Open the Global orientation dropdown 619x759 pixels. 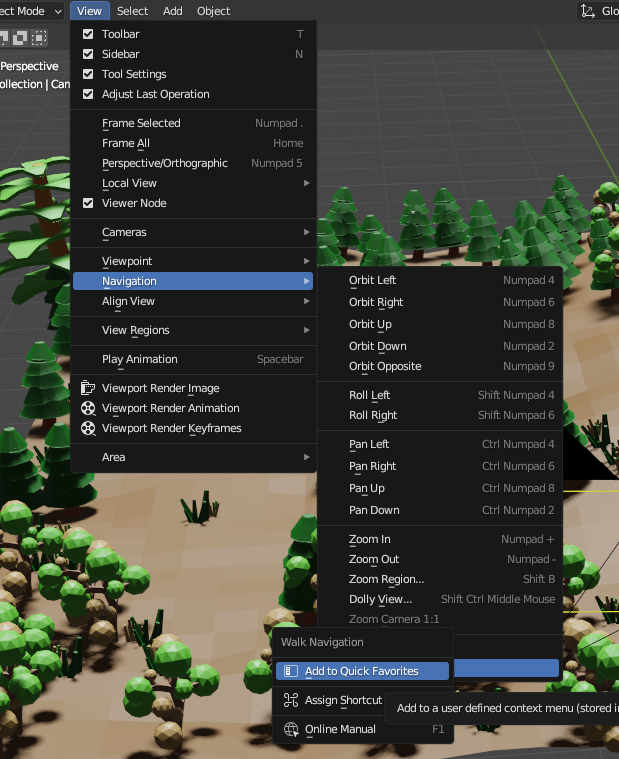click(x=598, y=11)
